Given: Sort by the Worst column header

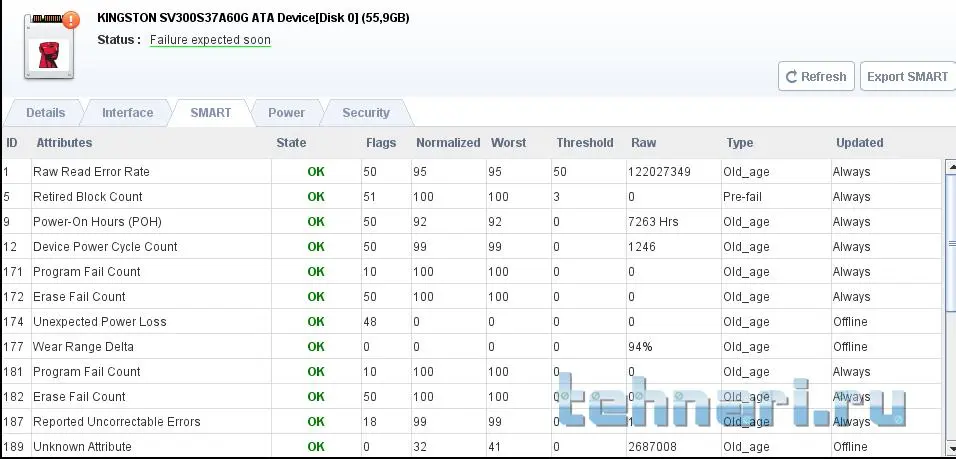Looking at the screenshot, I should [508, 143].
